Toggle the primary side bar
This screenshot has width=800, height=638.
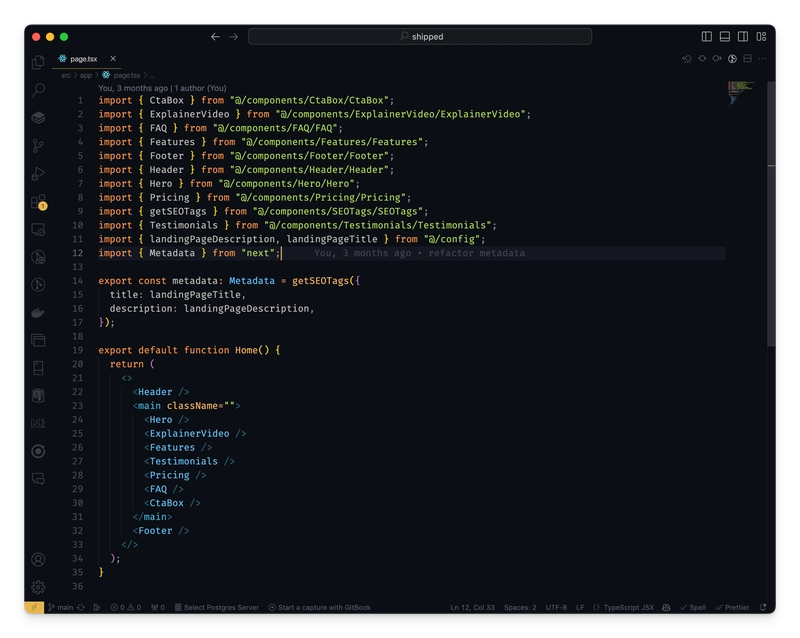(707, 37)
